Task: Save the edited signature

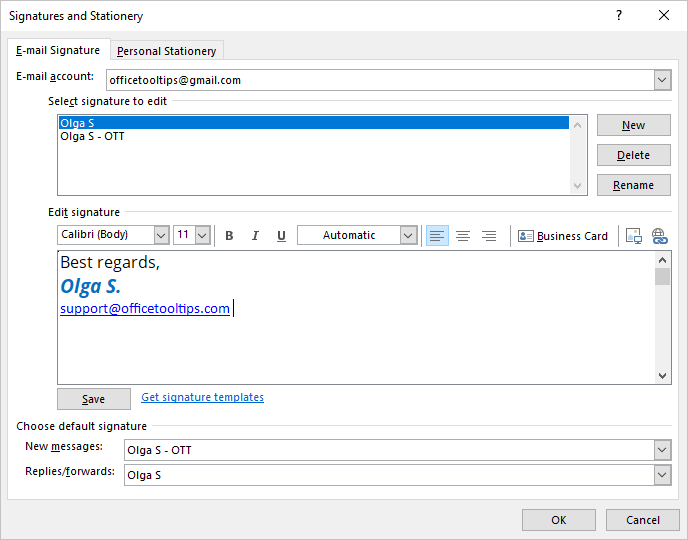Action: 93,399
